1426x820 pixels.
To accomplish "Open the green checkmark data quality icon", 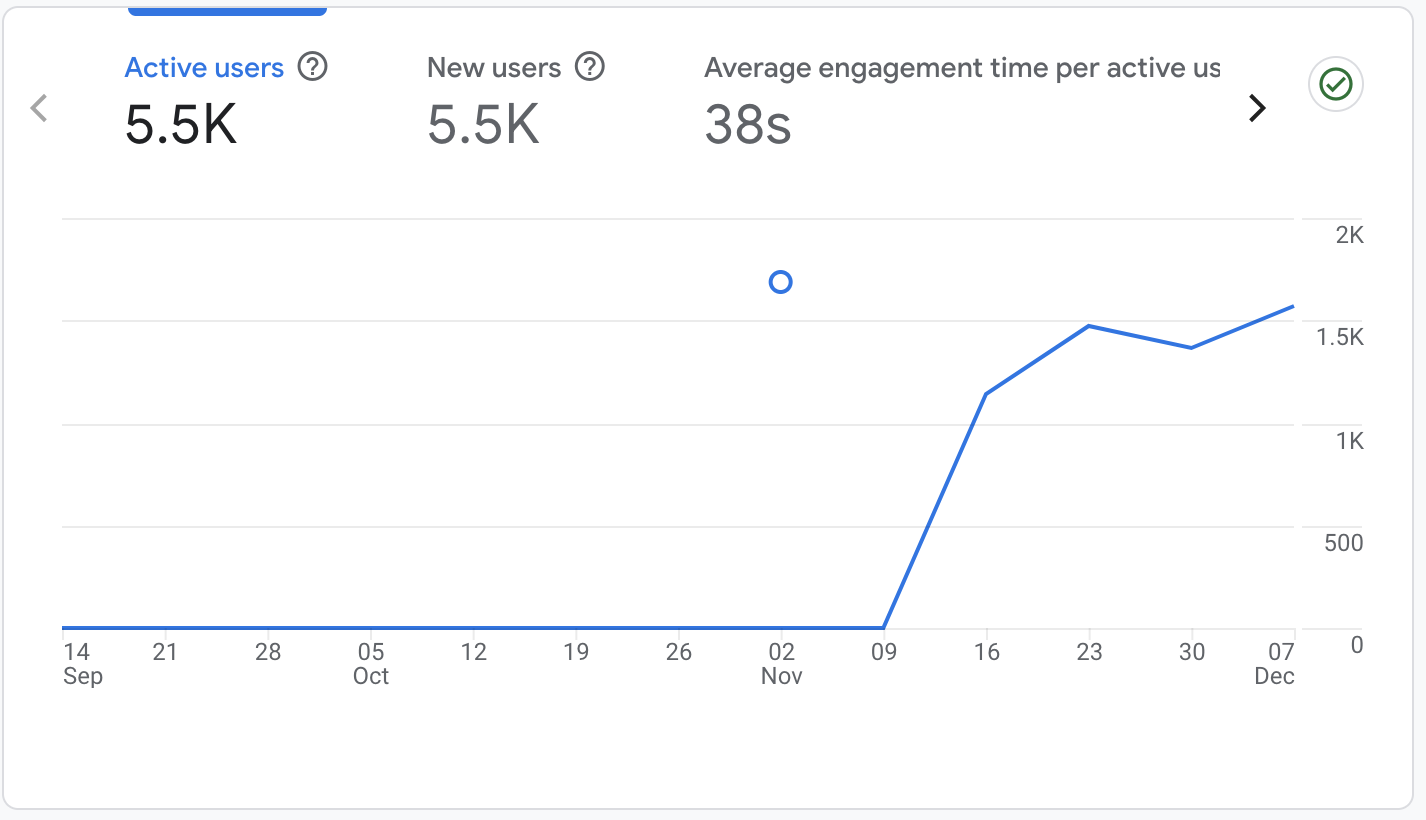I will coord(1336,85).
